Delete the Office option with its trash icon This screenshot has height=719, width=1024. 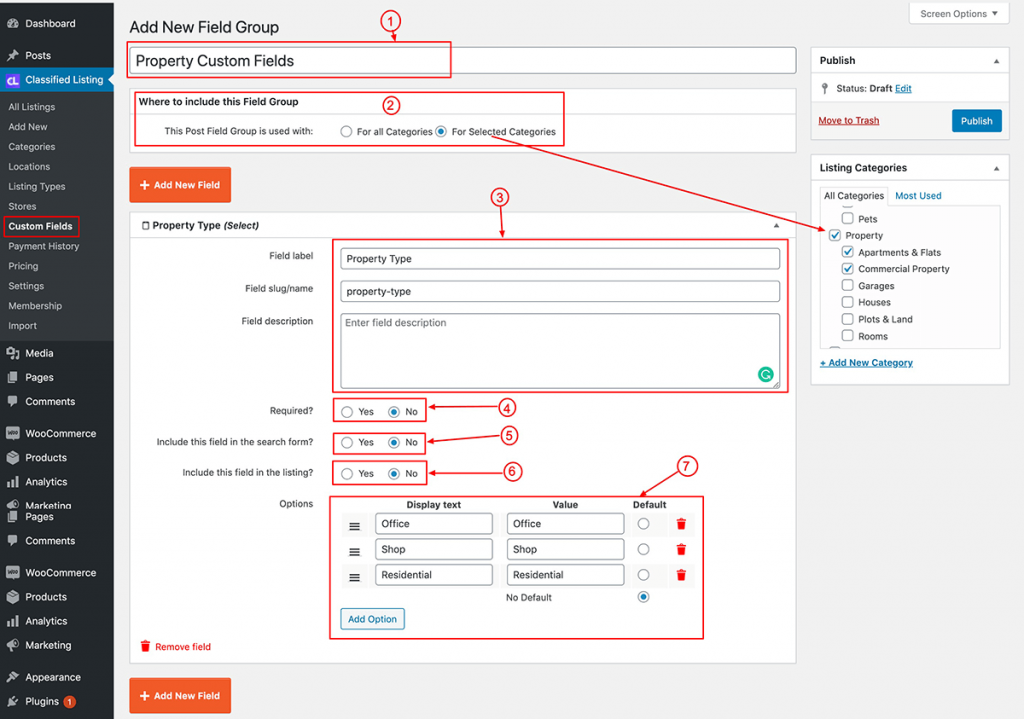pyautogui.click(x=681, y=524)
